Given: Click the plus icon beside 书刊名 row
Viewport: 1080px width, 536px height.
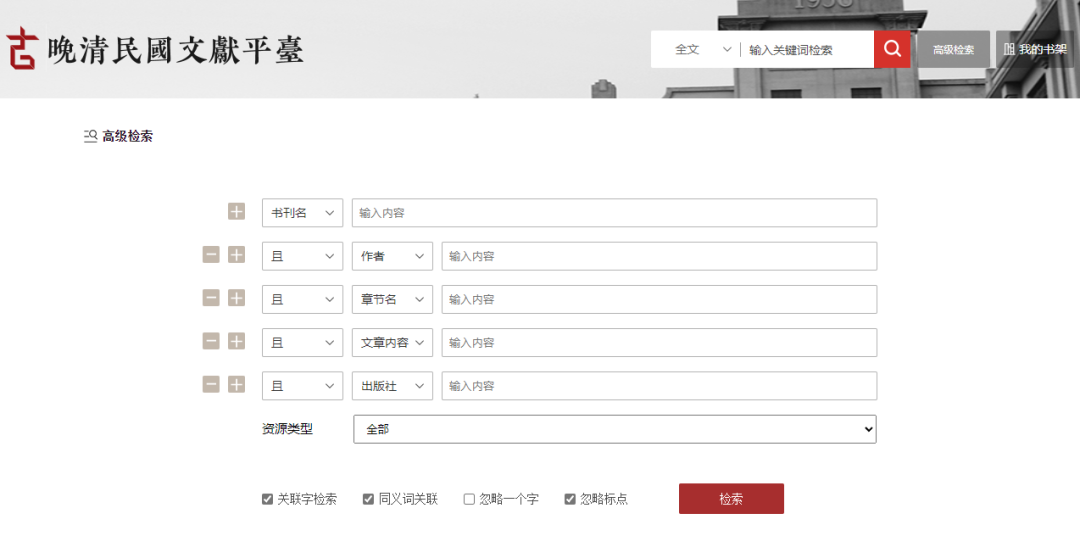Looking at the screenshot, I should pos(236,212).
